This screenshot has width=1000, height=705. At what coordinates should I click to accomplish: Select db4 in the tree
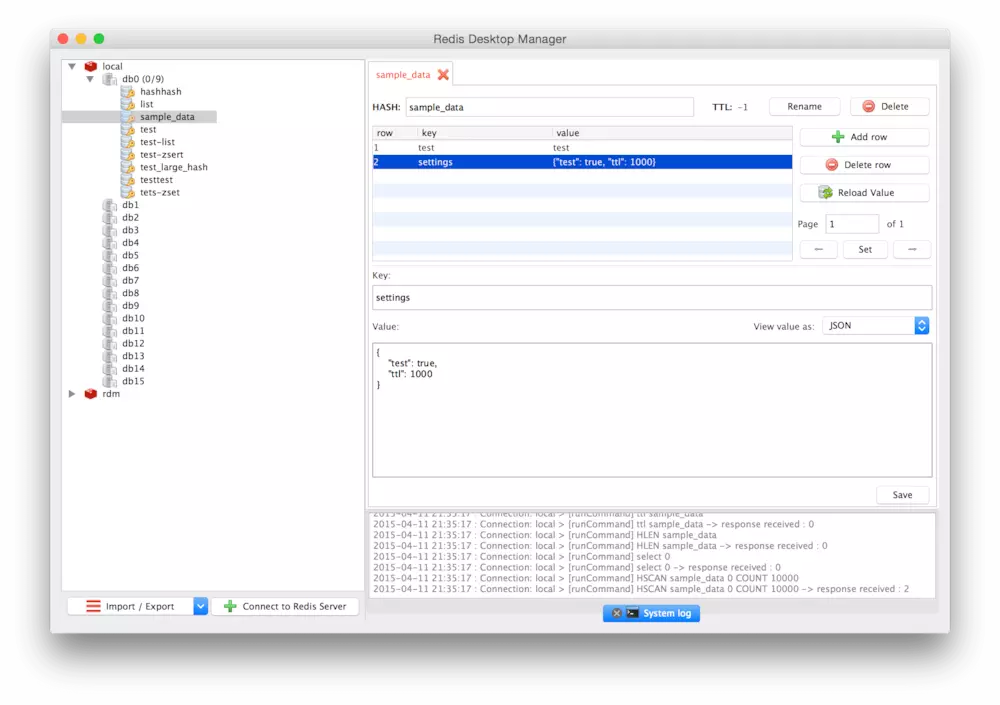pos(130,242)
